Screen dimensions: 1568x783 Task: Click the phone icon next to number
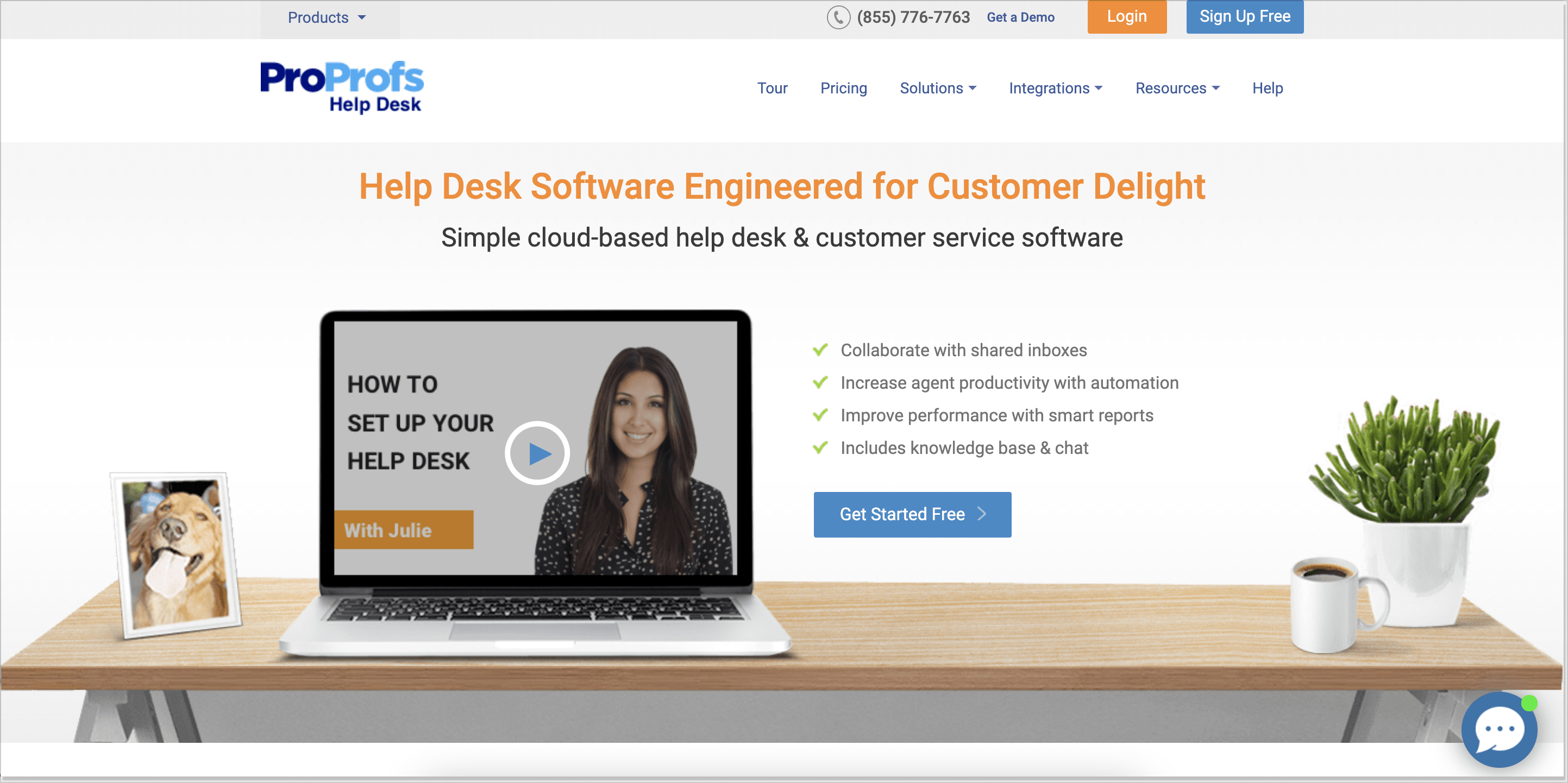pyautogui.click(x=839, y=17)
